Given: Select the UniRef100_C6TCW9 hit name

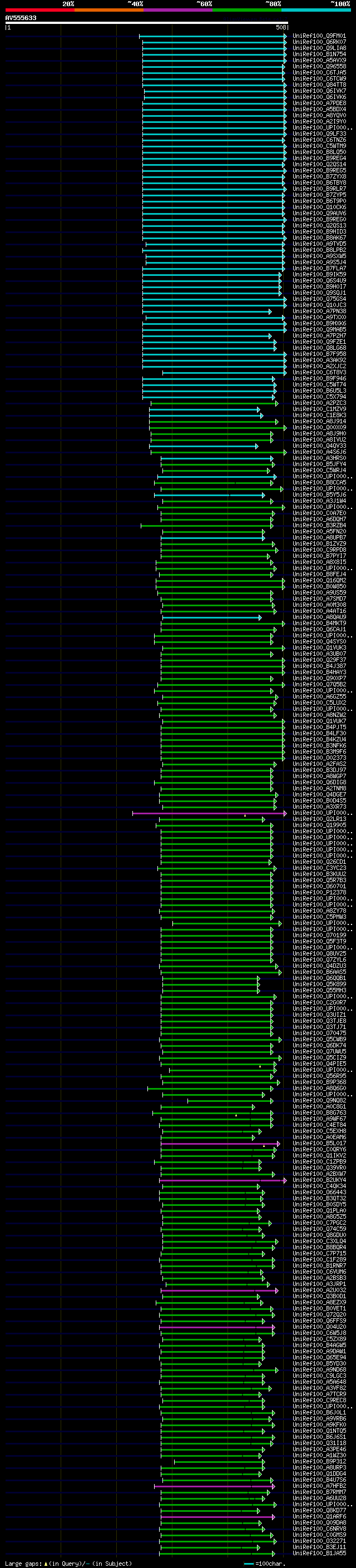Looking at the screenshot, I should (x=319, y=78).
